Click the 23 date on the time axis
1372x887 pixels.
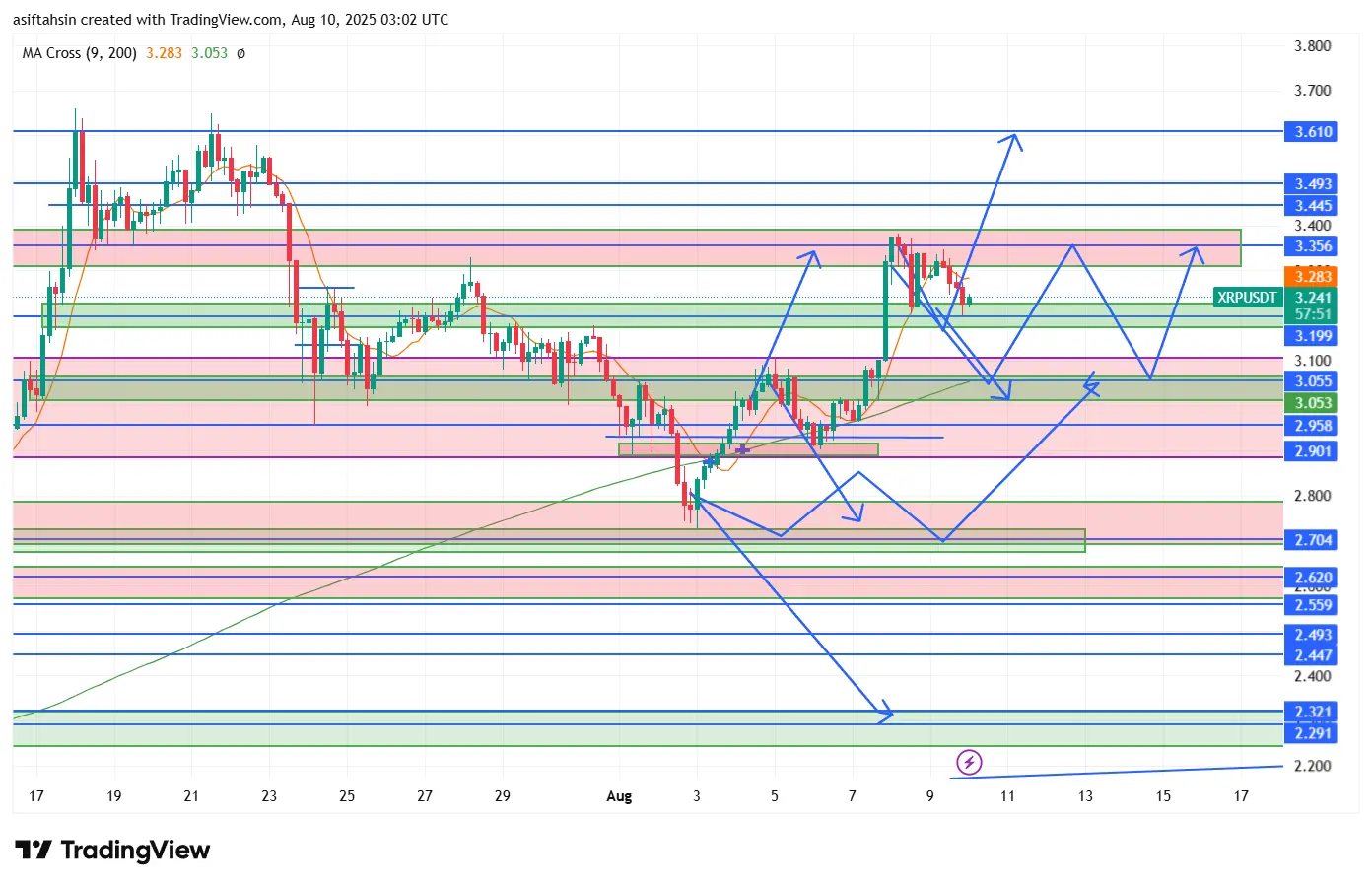269,796
